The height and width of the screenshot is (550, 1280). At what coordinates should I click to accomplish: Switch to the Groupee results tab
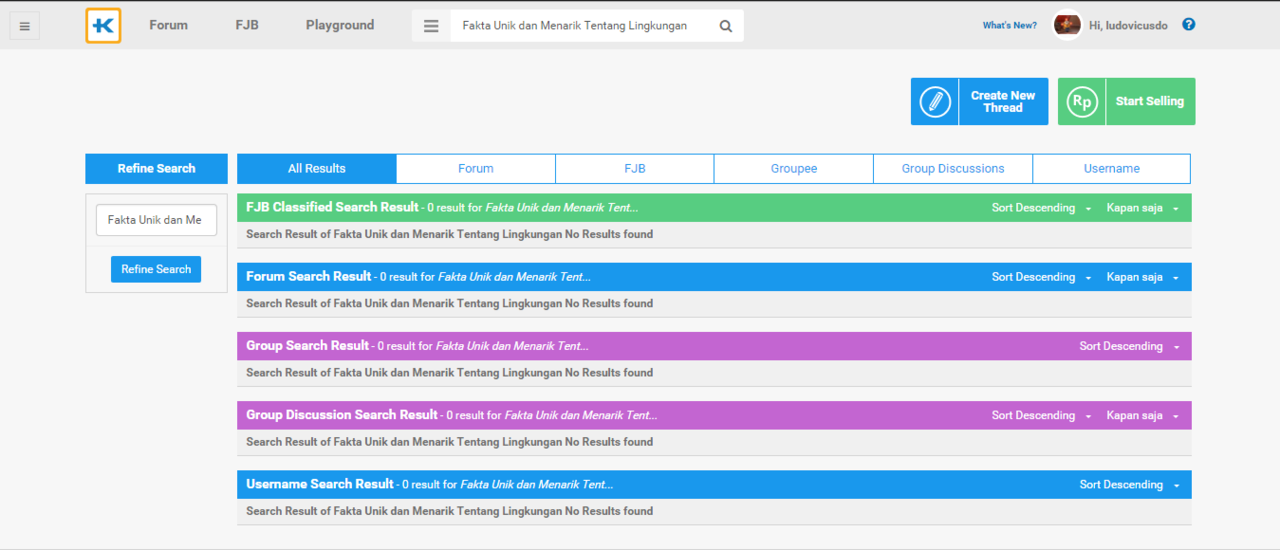click(794, 169)
